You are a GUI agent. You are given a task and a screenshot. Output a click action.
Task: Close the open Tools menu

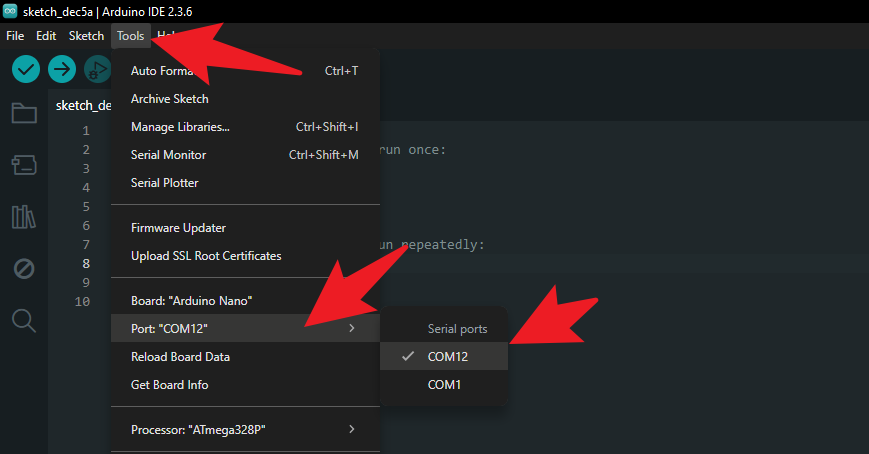point(130,36)
